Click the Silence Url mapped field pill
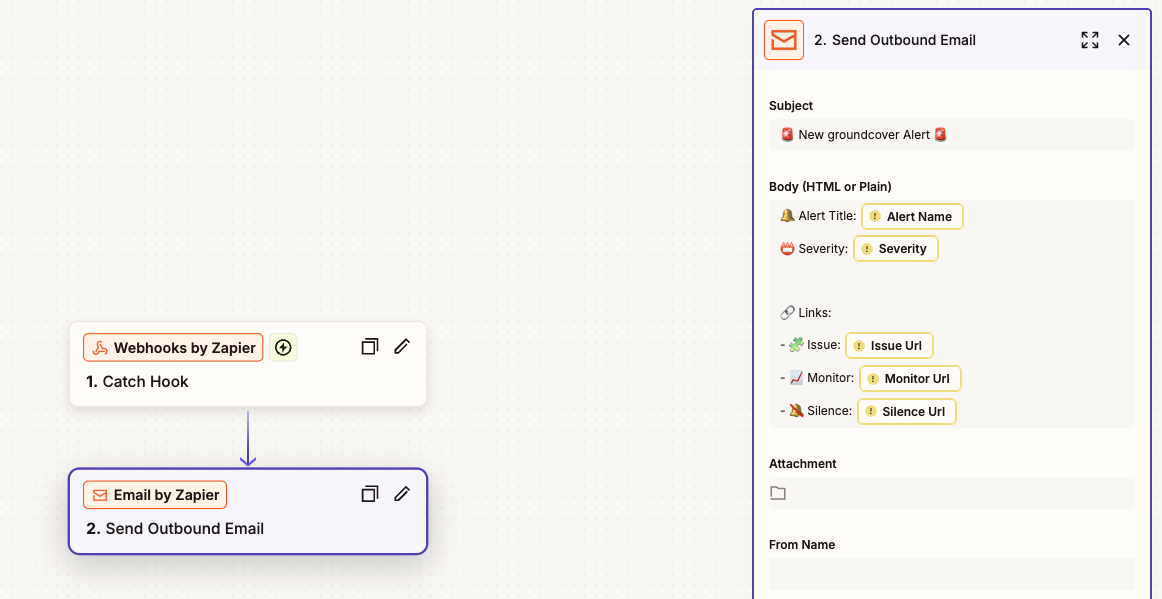Screen dimensions: 1162x599 click(906, 412)
